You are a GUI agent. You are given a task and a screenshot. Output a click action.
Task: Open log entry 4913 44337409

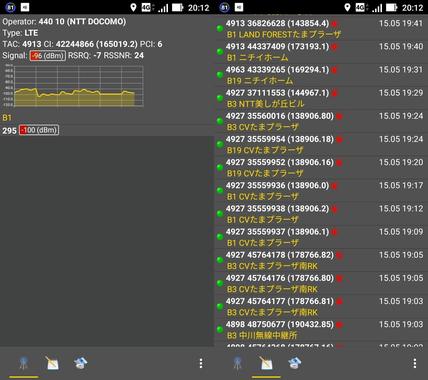pos(321,52)
